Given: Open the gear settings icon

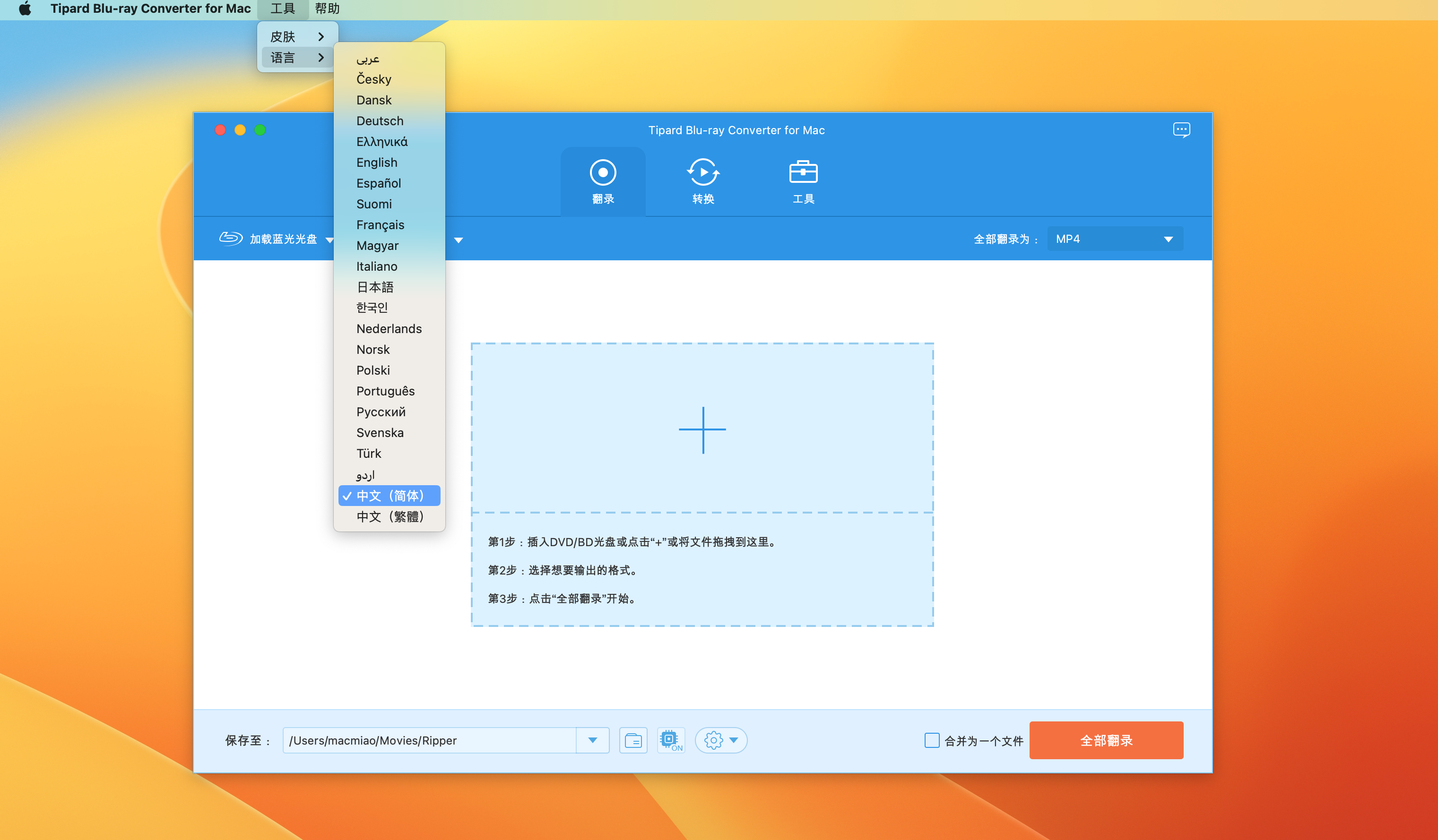Looking at the screenshot, I should click(x=713, y=740).
